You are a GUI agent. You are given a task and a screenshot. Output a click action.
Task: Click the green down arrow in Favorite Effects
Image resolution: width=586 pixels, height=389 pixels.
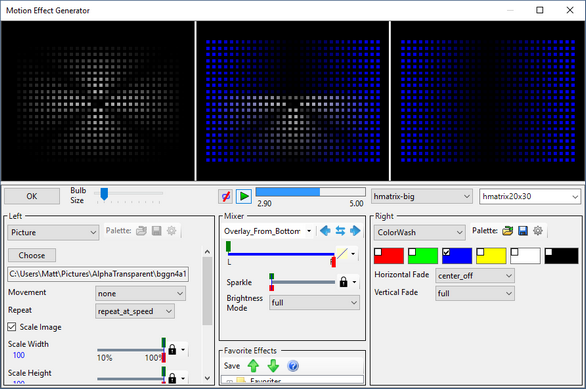[x=273, y=365]
